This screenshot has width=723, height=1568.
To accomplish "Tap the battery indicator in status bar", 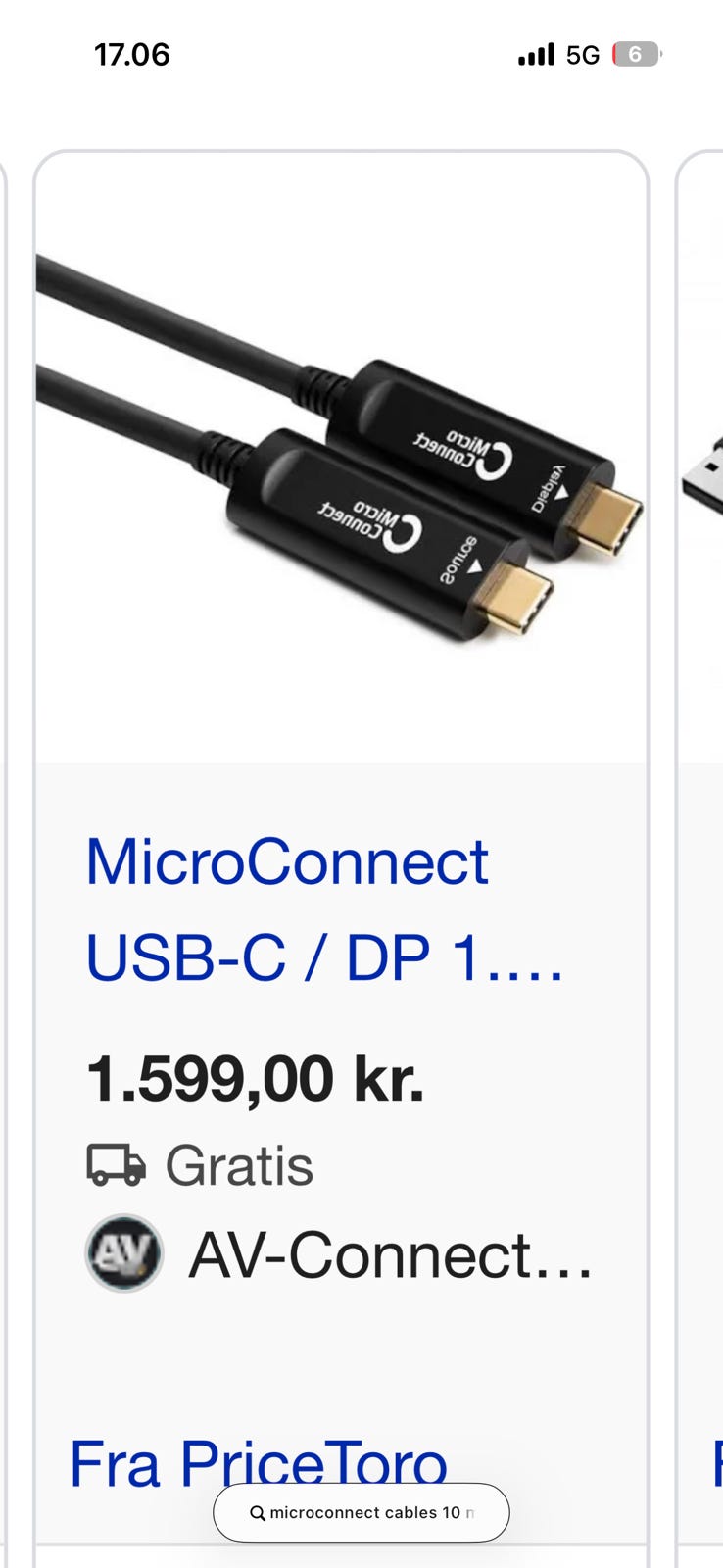I will click(x=637, y=54).
